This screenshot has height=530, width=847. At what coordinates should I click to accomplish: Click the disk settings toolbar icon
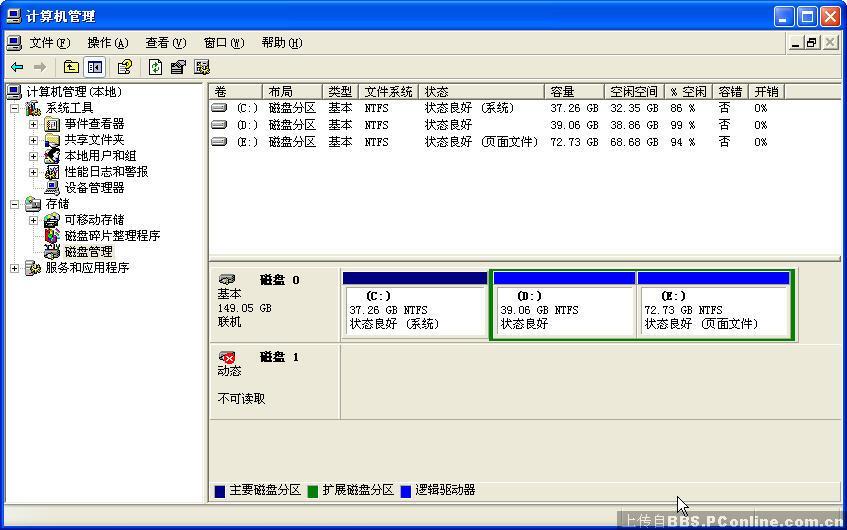pos(202,67)
